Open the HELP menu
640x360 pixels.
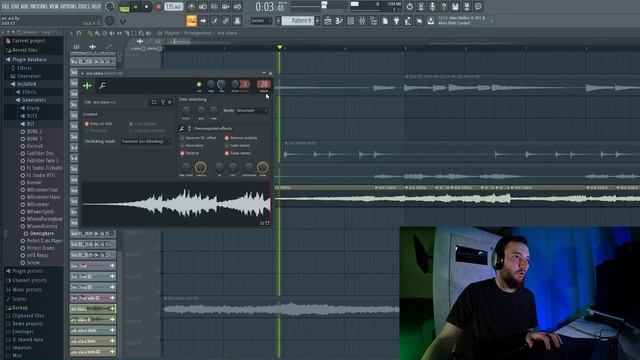pos(96,7)
